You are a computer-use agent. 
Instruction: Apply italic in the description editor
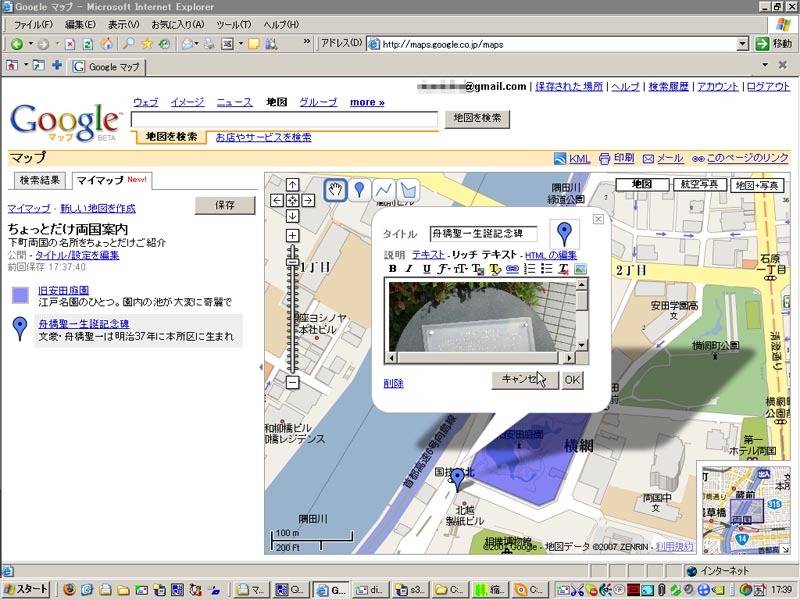[x=409, y=268]
